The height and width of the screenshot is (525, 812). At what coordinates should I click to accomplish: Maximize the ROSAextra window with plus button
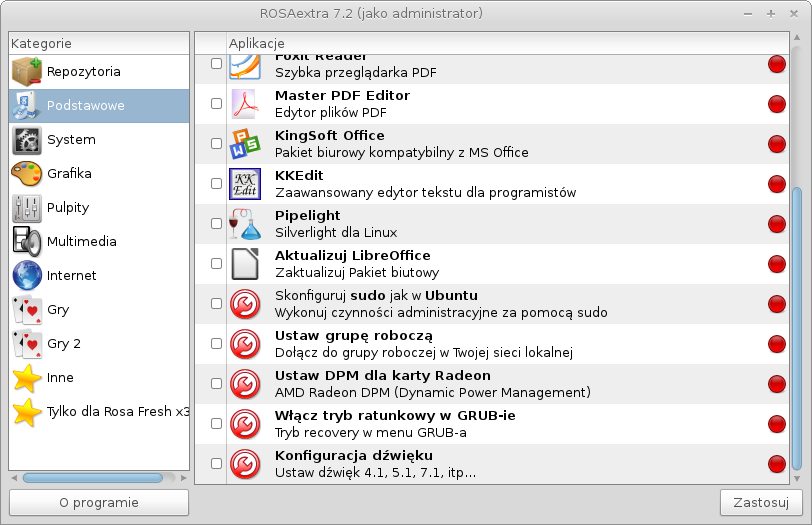tap(771, 14)
